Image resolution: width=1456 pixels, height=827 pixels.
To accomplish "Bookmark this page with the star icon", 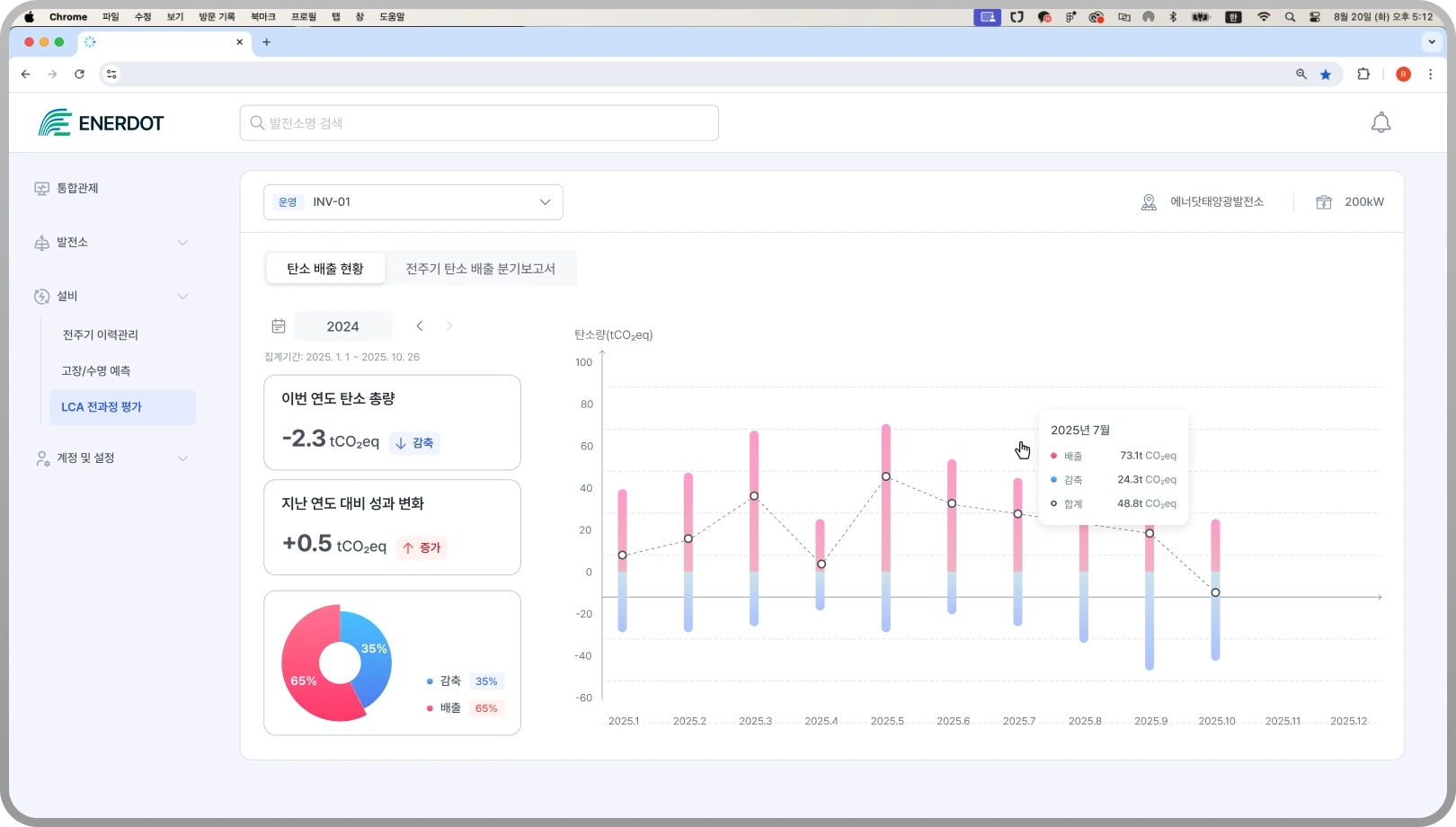I will (x=1326, y=75).
